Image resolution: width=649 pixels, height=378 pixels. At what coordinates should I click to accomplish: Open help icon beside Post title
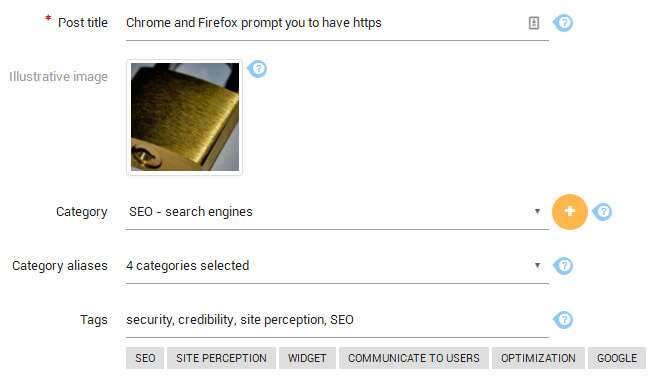(x=563, y=23)
